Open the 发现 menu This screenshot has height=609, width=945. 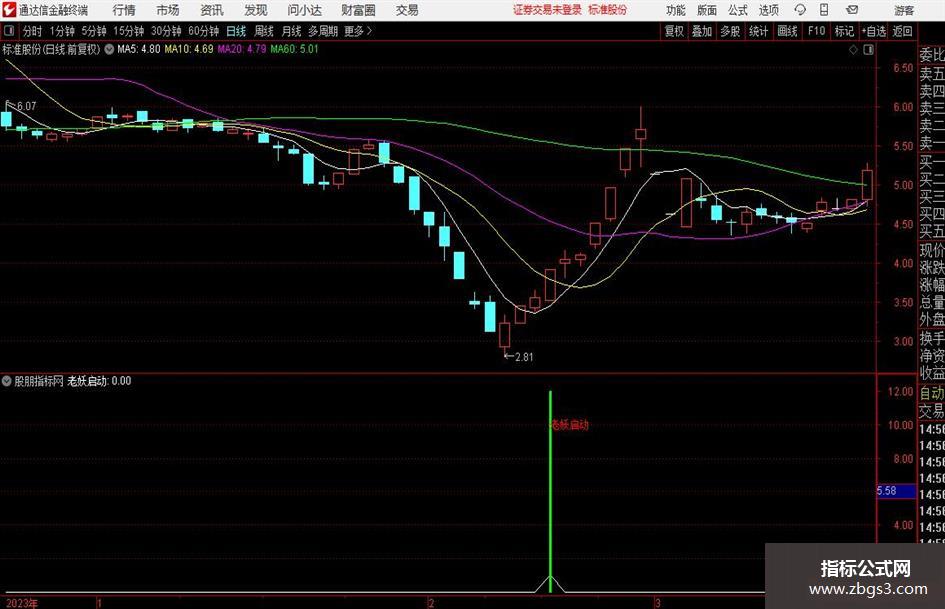256,10
